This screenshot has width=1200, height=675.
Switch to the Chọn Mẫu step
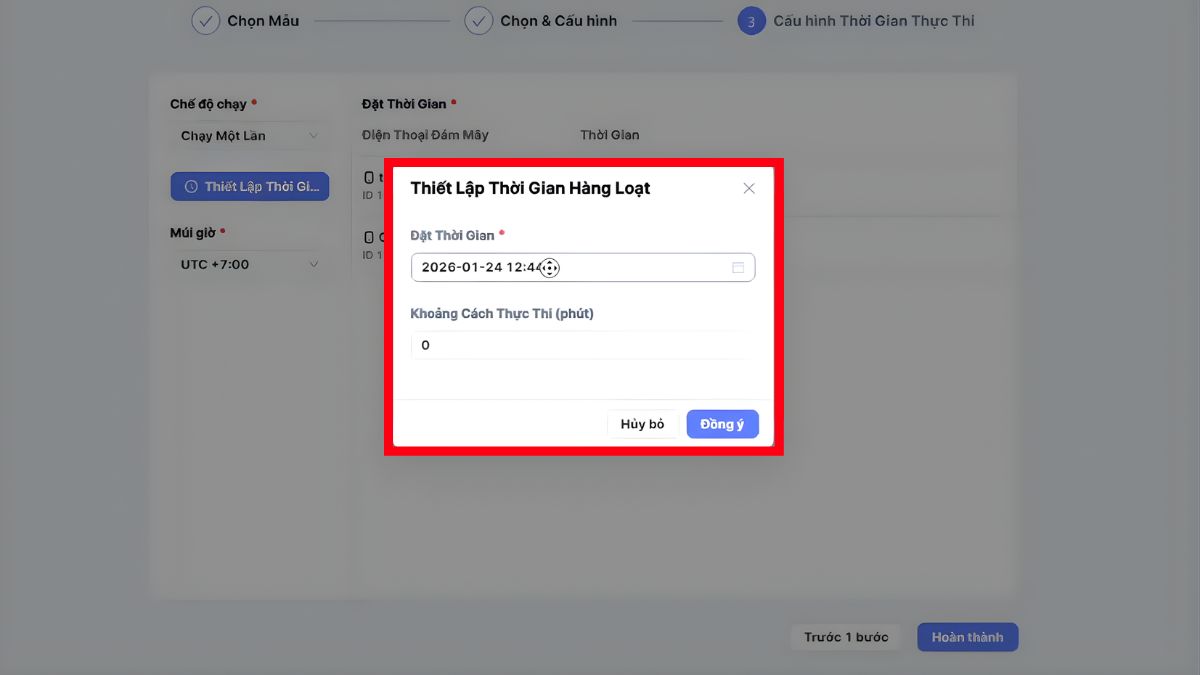[x=248, y=20]
